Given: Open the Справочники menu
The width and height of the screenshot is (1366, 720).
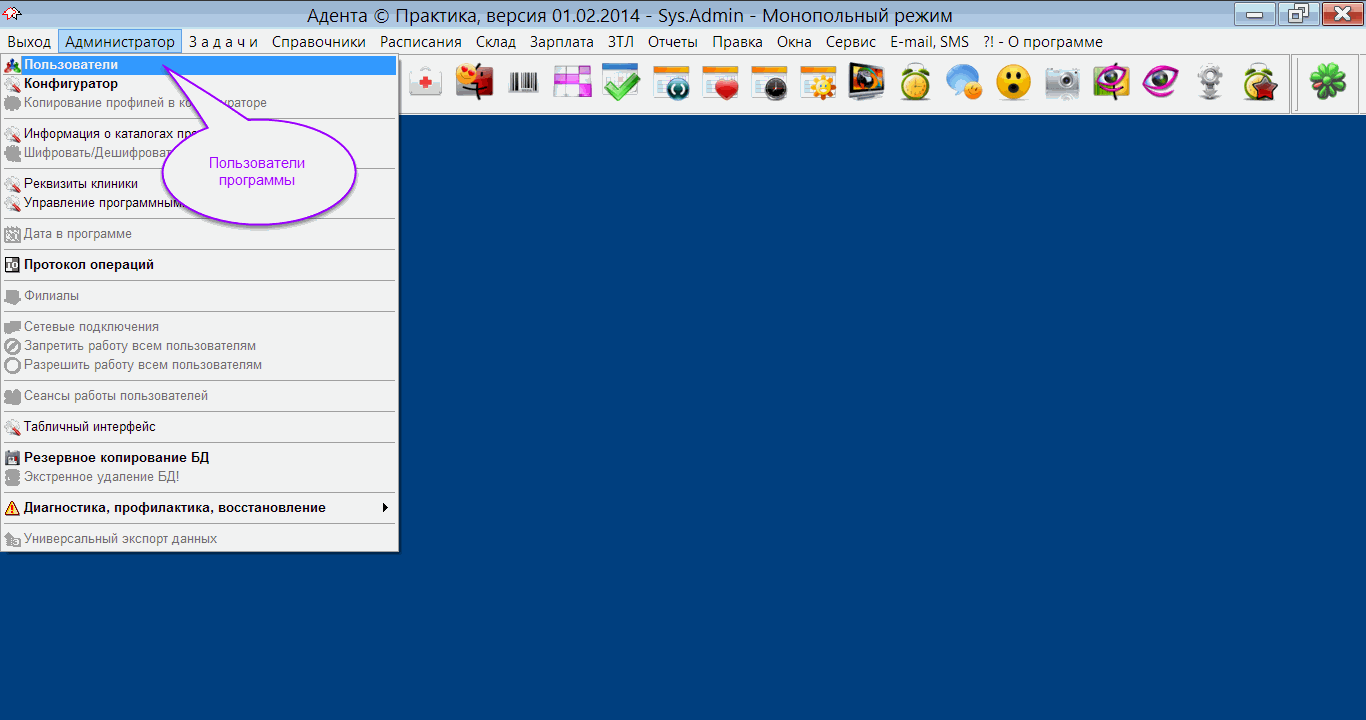Looking at the screenshot, I should coord(319,42).
